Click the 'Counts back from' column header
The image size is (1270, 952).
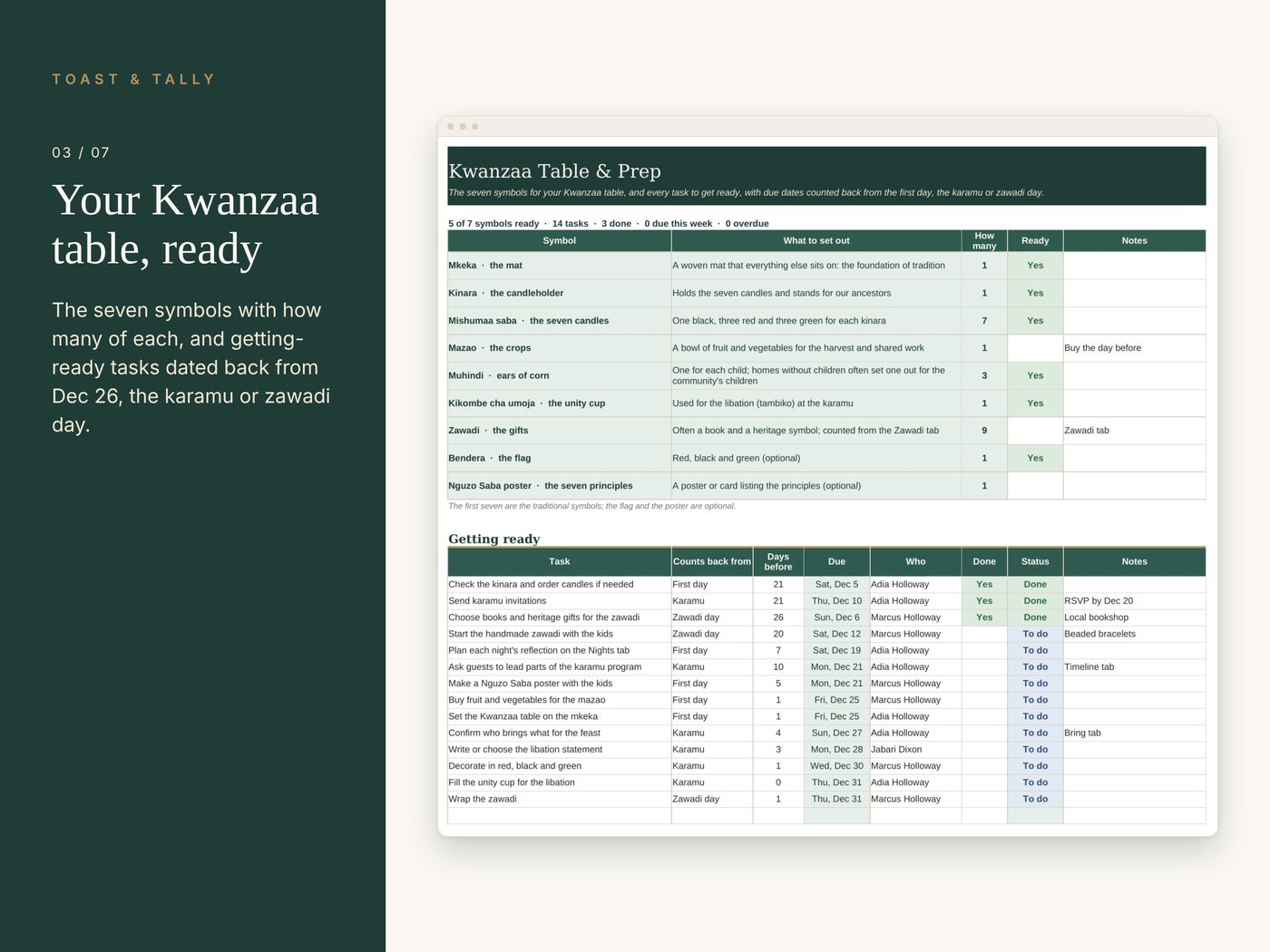[x=712, y=562]
